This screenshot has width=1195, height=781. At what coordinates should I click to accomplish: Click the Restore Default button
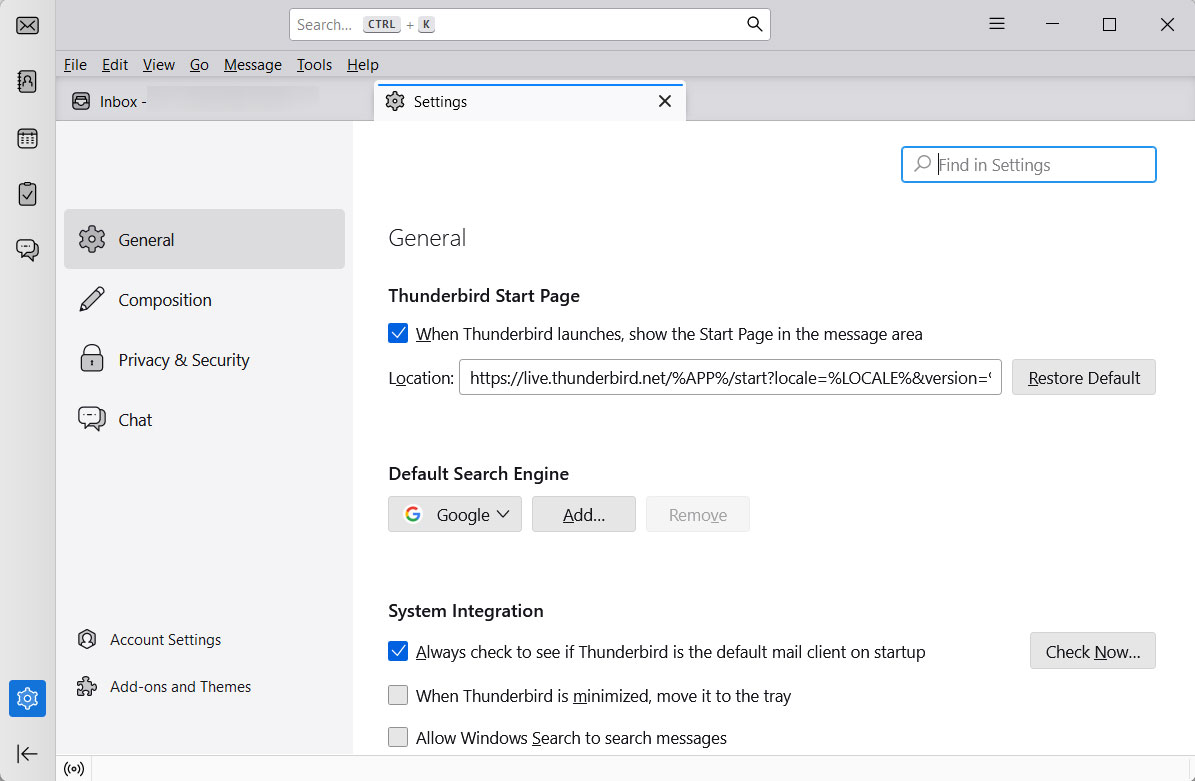click(1083, 378)
